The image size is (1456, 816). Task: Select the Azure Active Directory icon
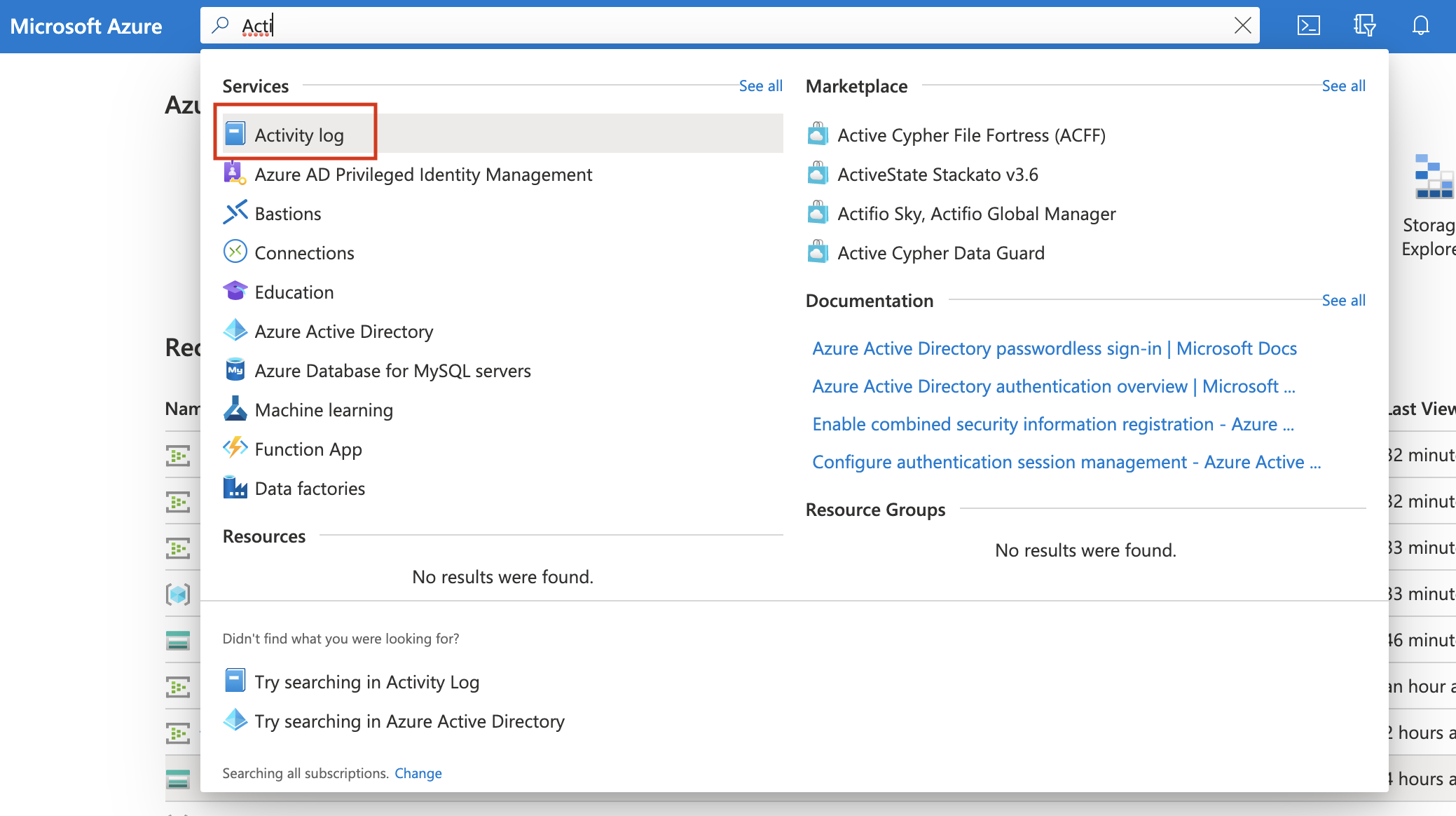[235, 330]
